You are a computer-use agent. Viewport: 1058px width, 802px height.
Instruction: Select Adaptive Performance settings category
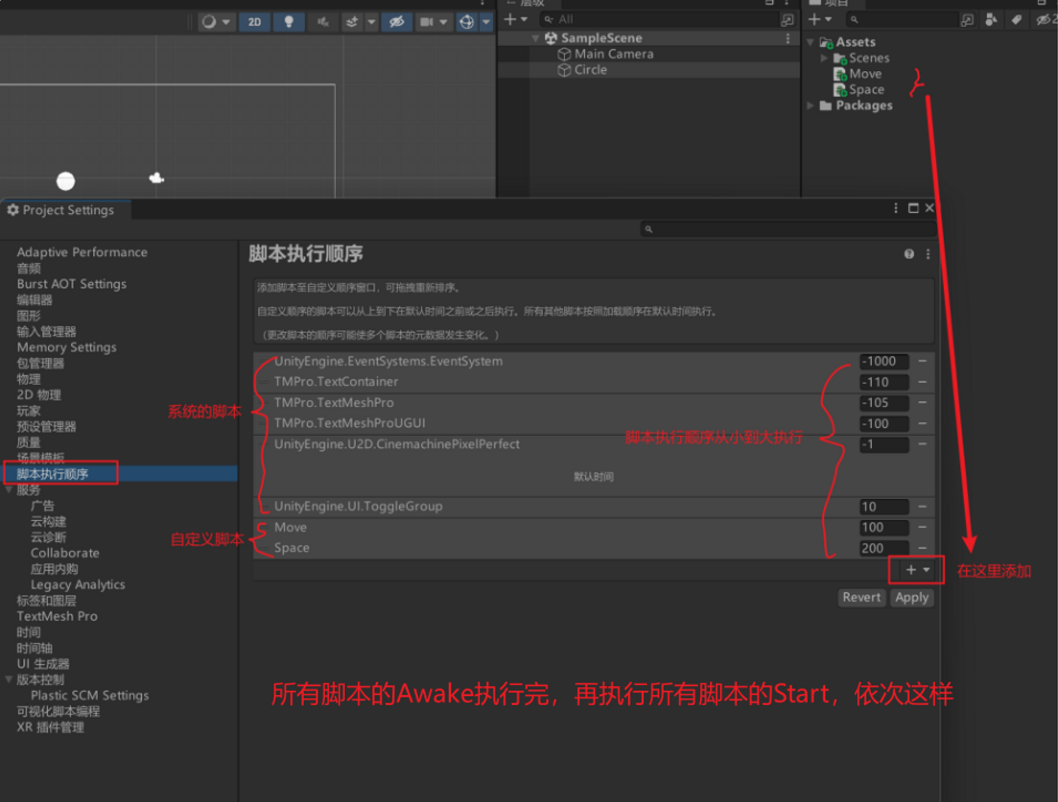(82, 252)
